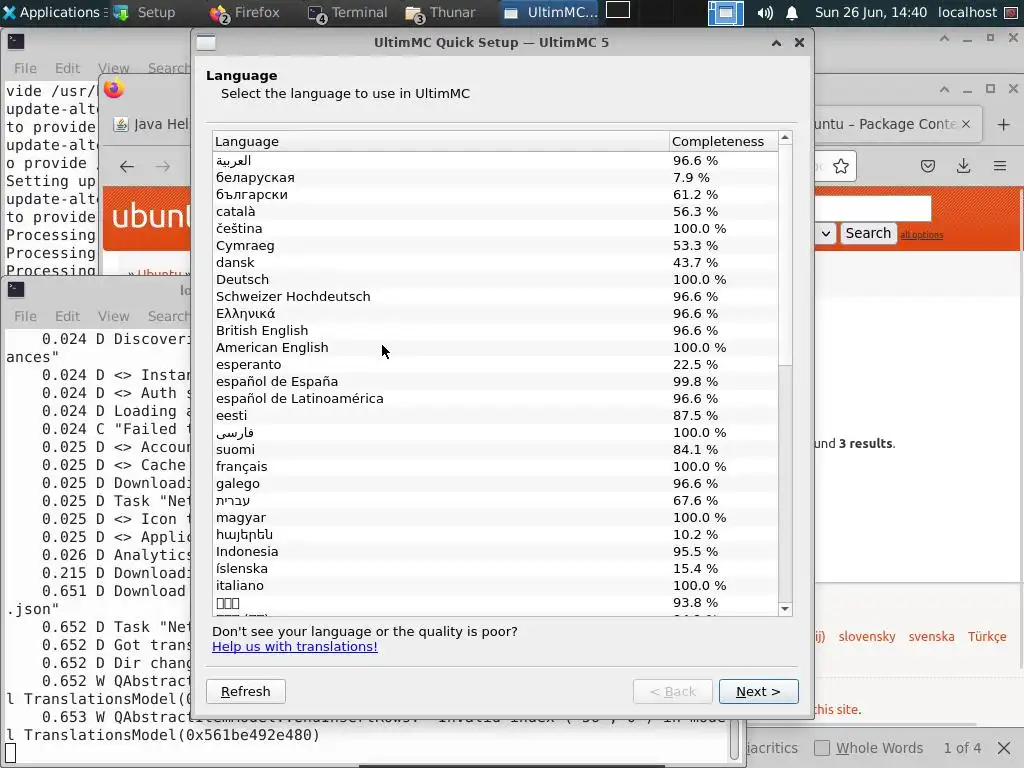
Task: Select the български language row
Action: click(495, 195)
